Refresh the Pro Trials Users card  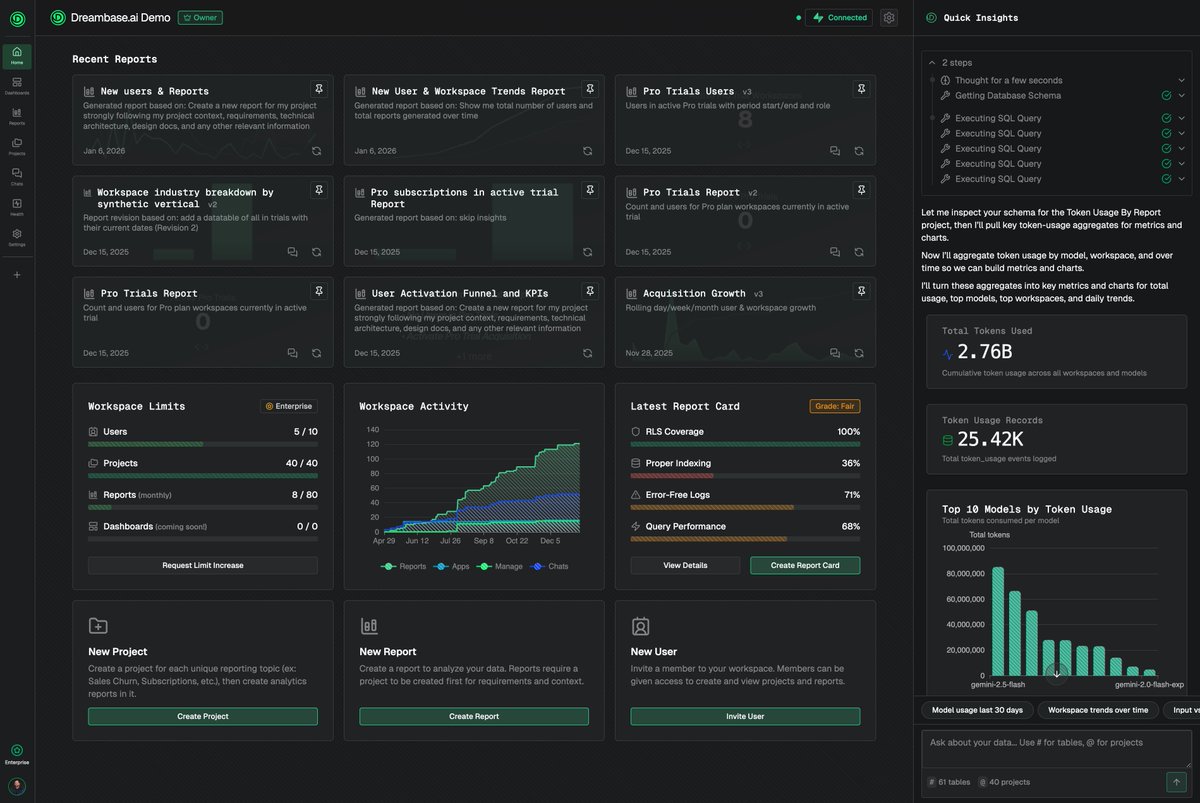pyautogui.click(x=859, y=151)
